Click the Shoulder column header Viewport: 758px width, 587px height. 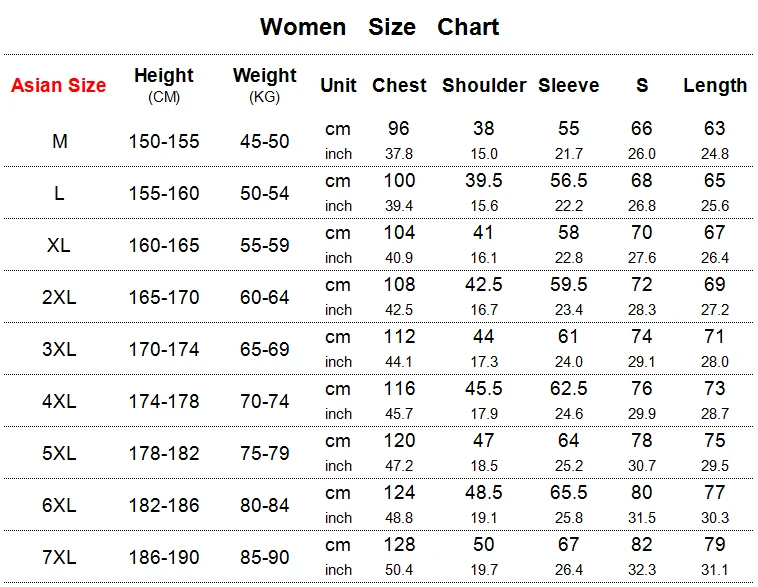click(484, 86)
